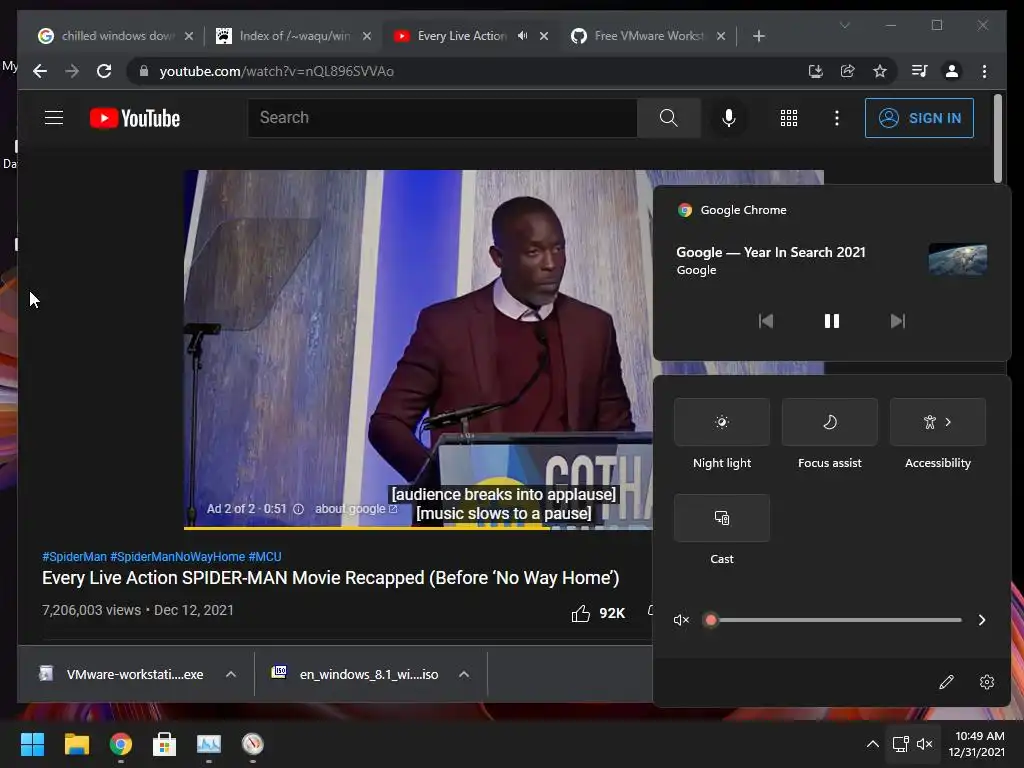Image resolution: width=1024 pixels, height=768 pixels.
Task: Open VMware-workstati....exe download
Action: (124, 674)
